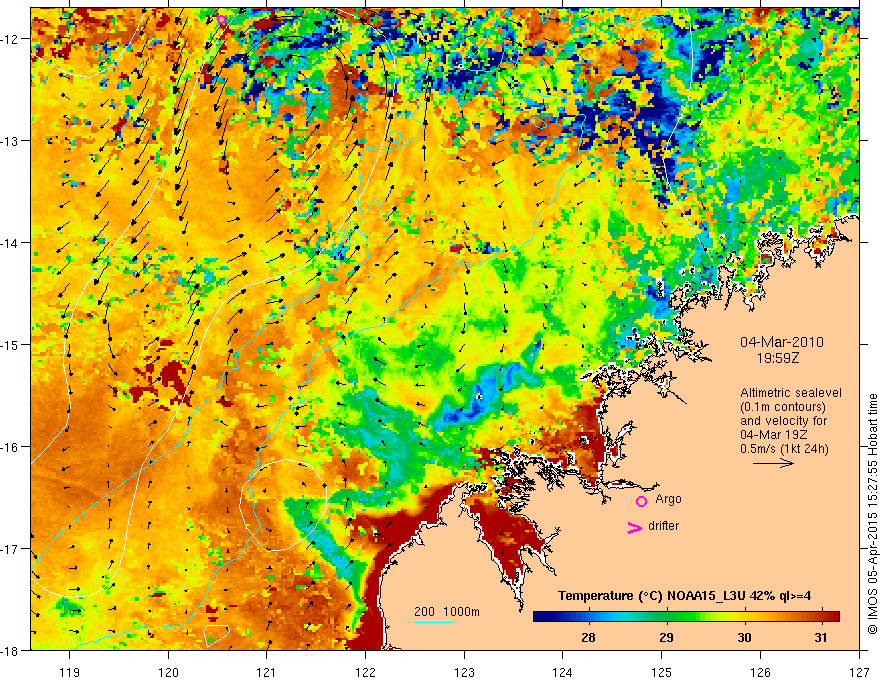Click the color bar tick label '29'
The image size is (880, 680).
pyautogui.click(x=666, y=637)
